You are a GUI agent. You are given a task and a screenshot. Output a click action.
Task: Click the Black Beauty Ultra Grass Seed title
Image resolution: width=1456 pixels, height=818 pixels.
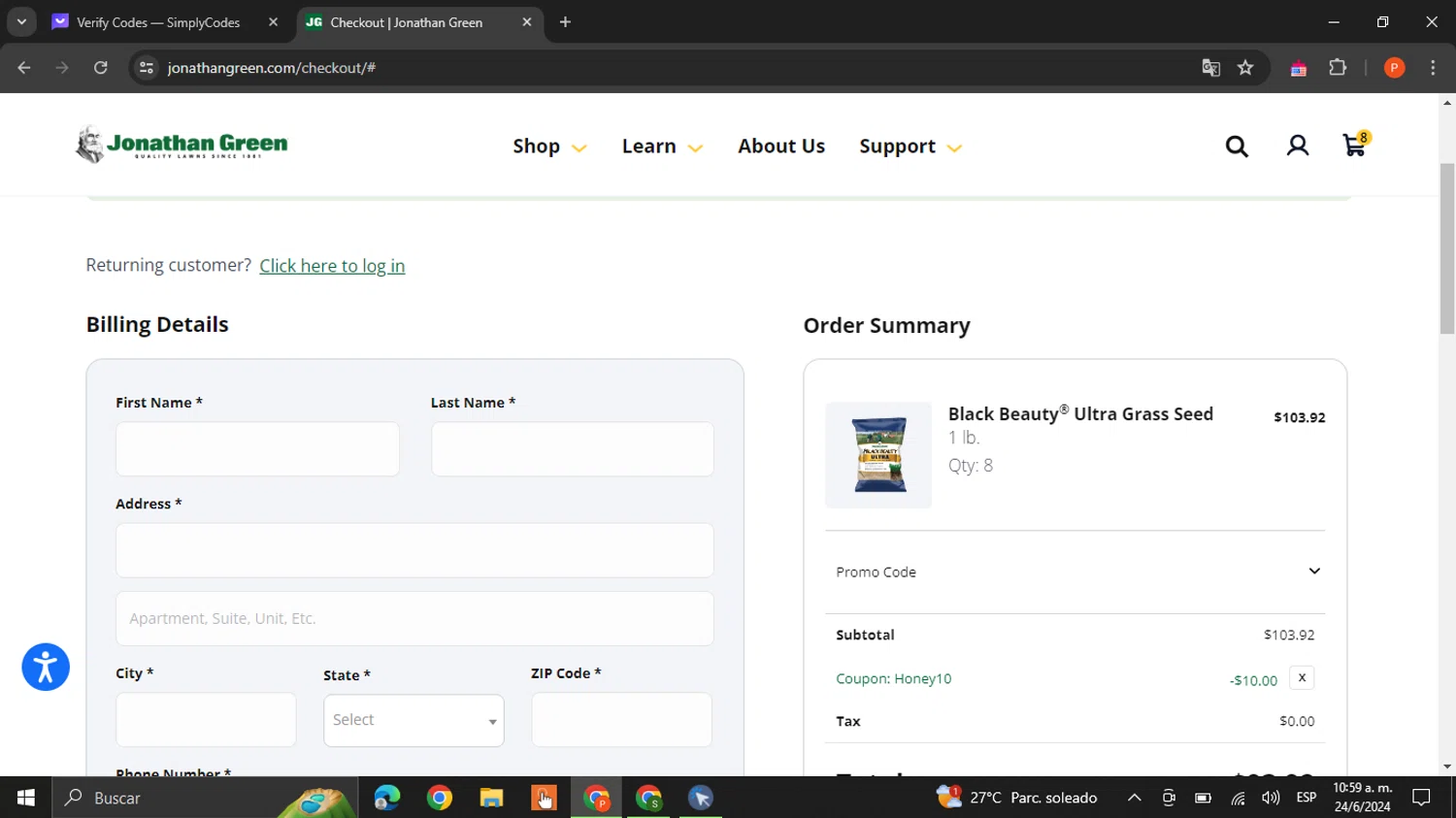pos(1080,414)
